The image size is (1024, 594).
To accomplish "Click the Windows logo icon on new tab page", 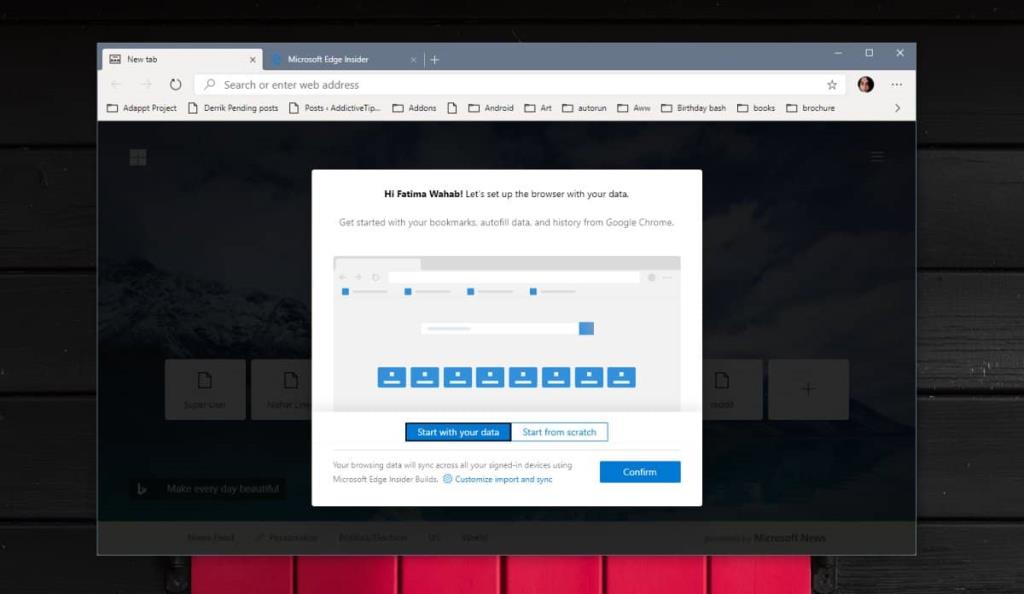I will 137,156.
